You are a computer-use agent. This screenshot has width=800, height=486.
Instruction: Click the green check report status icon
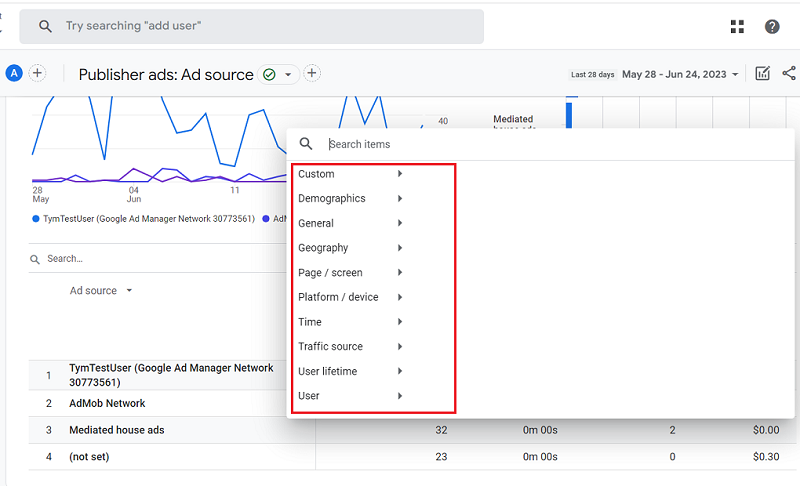tap(269, 75)
